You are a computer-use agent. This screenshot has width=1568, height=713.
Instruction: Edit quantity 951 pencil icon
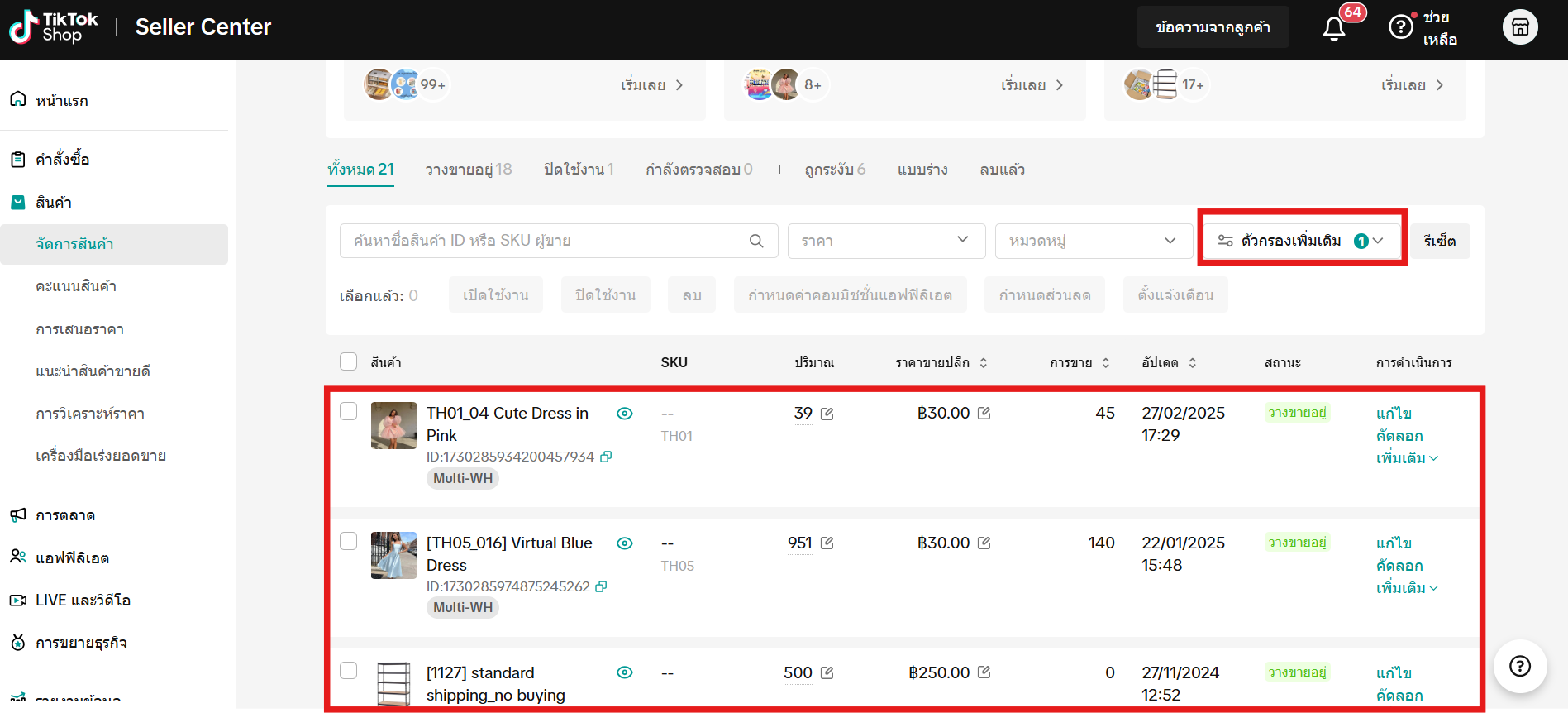pos(827,543)
